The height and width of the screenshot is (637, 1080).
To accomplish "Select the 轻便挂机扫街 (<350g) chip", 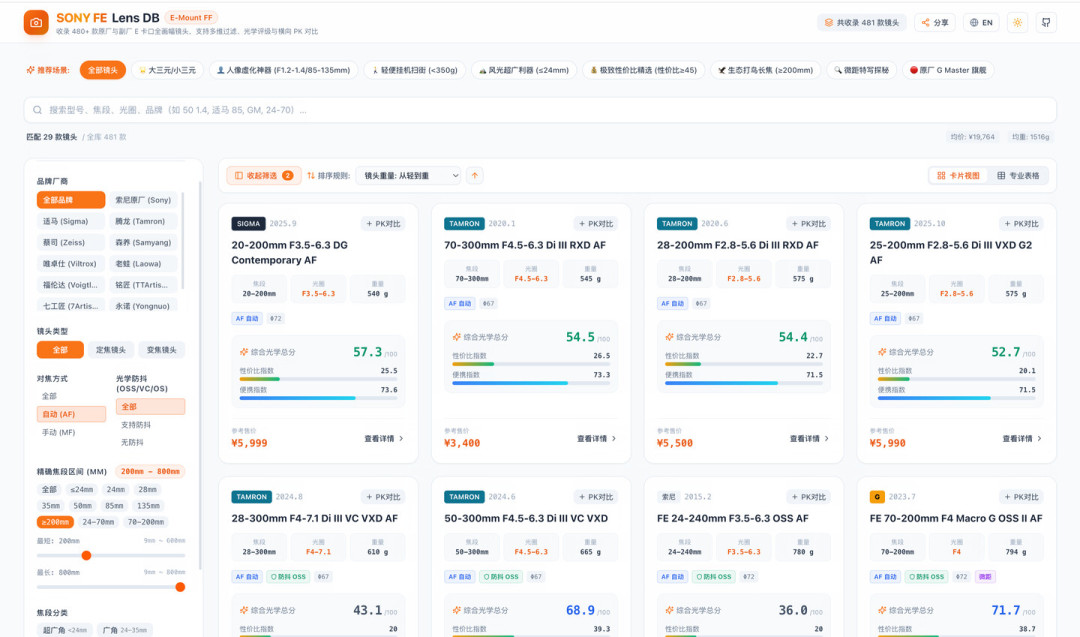I will 415,70.
